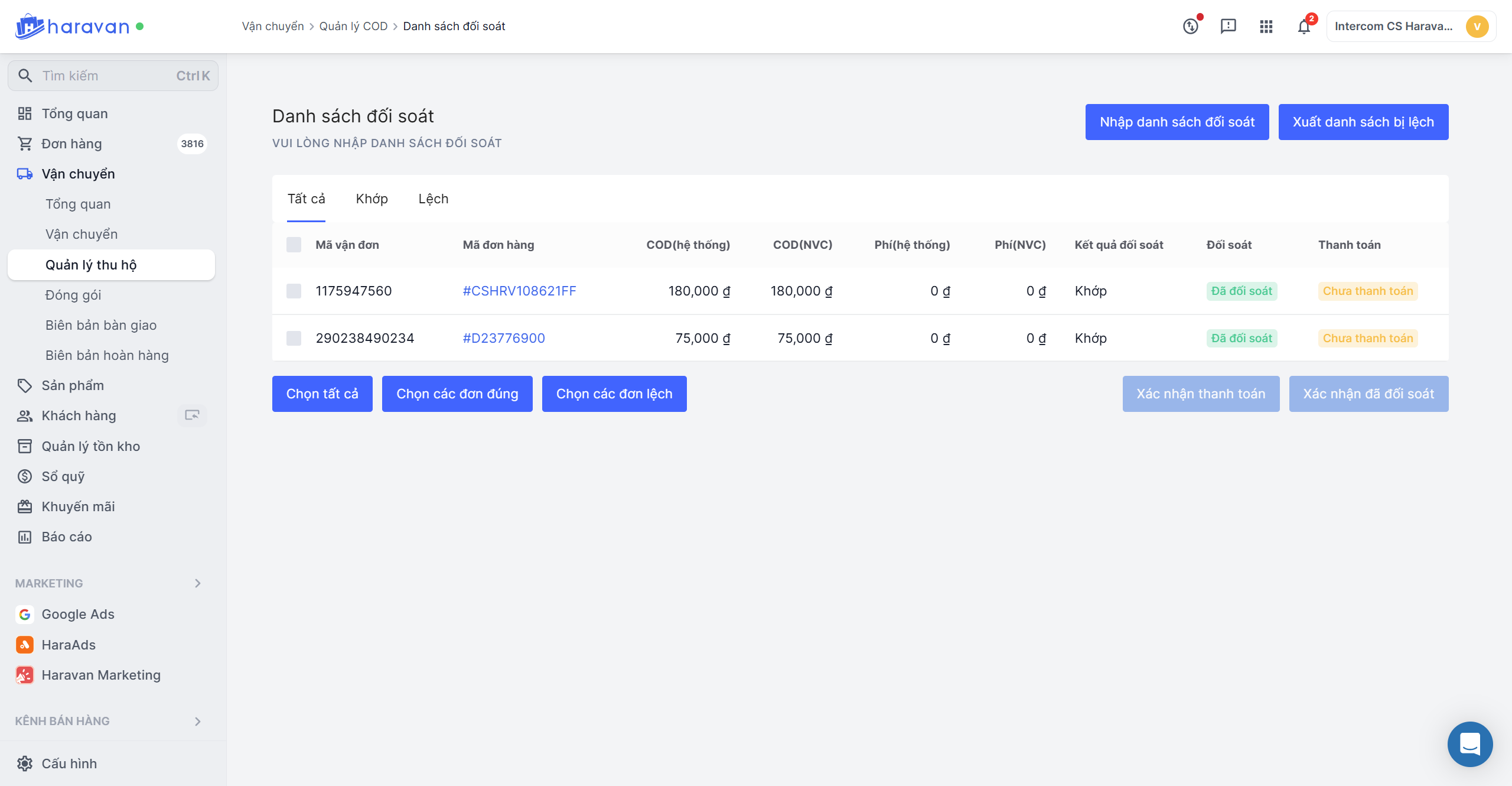The image size is (1512, 786).
Task: Open the Intercom CS Haravan account dropdown
Action: [x=1410, y=27]
